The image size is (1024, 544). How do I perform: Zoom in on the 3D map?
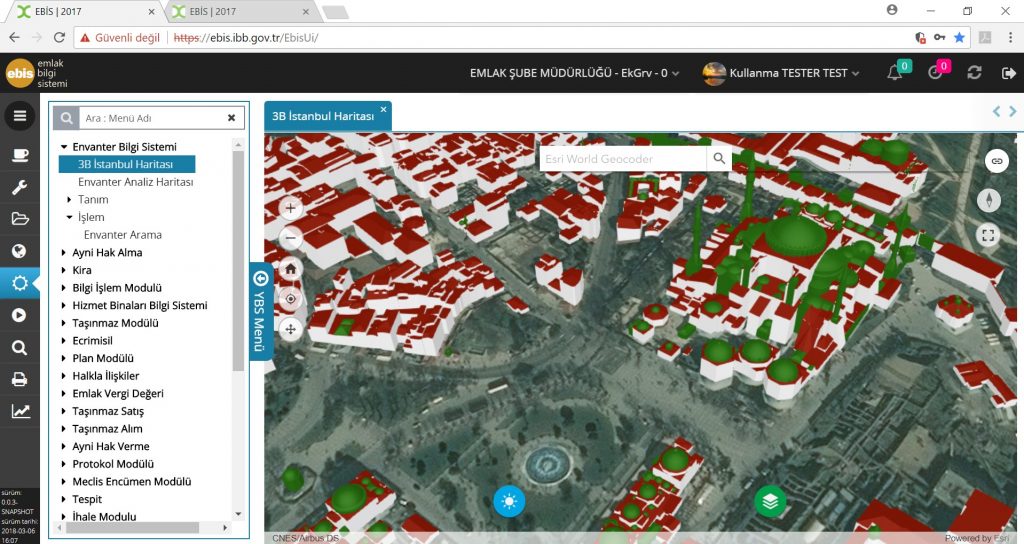pyautogui.click(x=291, y=208)
